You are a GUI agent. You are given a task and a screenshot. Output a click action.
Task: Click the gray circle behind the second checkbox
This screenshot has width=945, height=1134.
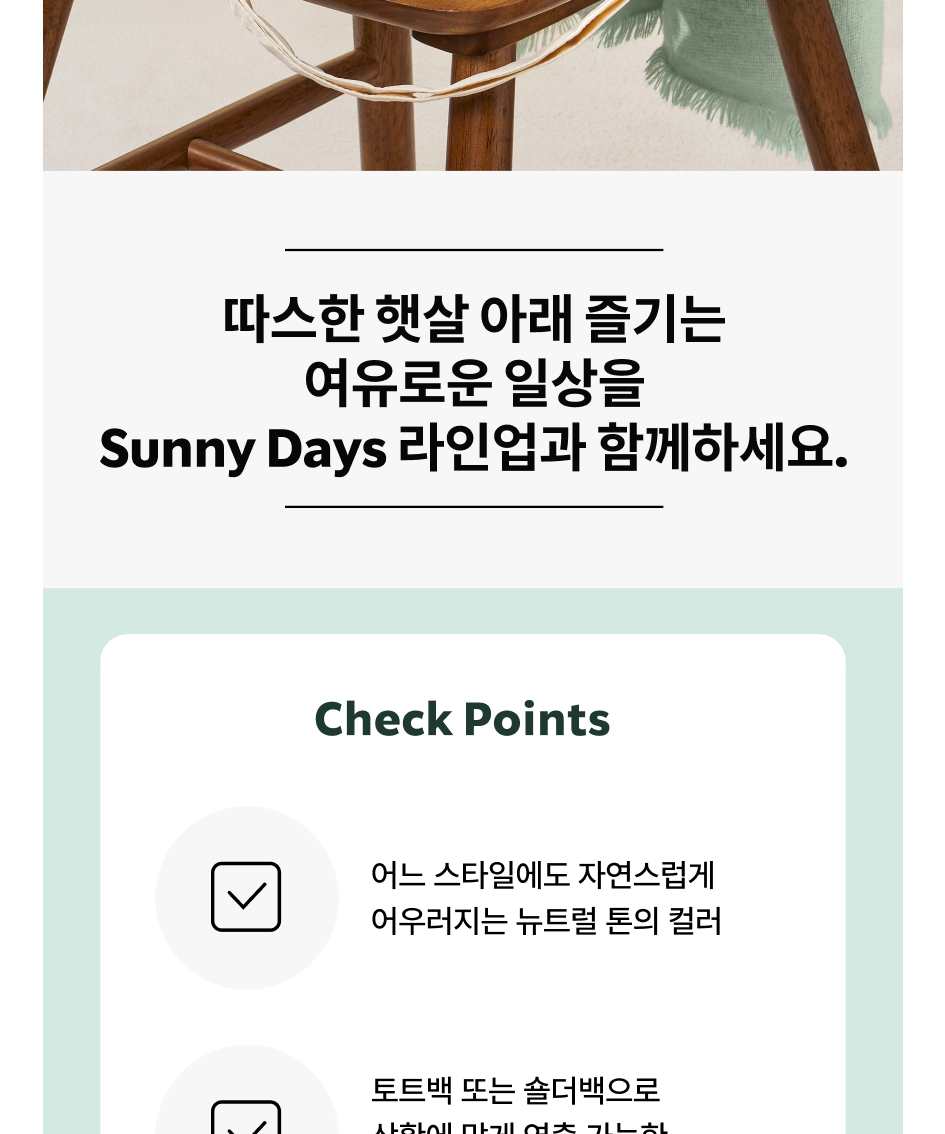247,1089
